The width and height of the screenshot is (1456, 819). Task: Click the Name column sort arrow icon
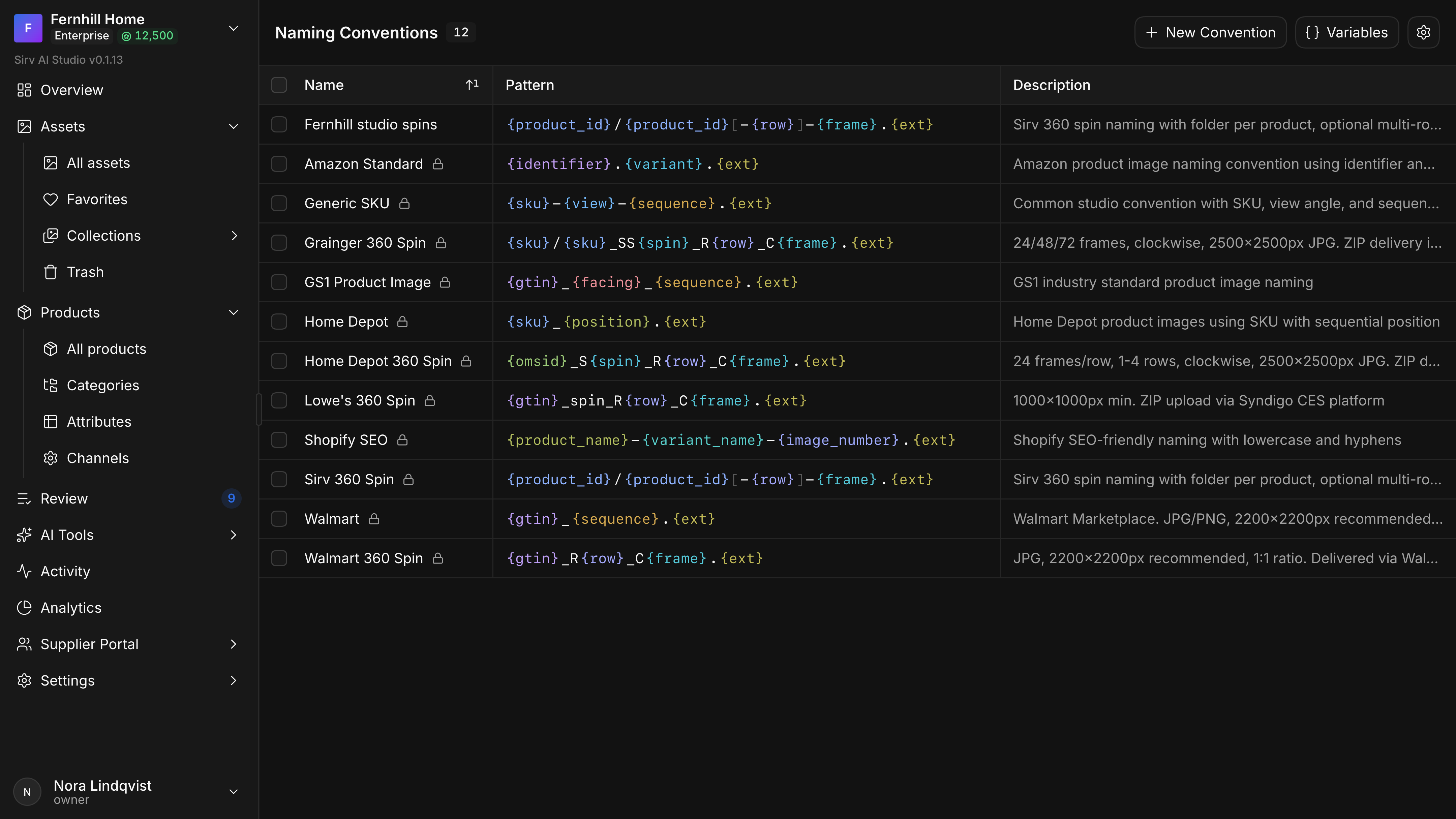(472, 85)
